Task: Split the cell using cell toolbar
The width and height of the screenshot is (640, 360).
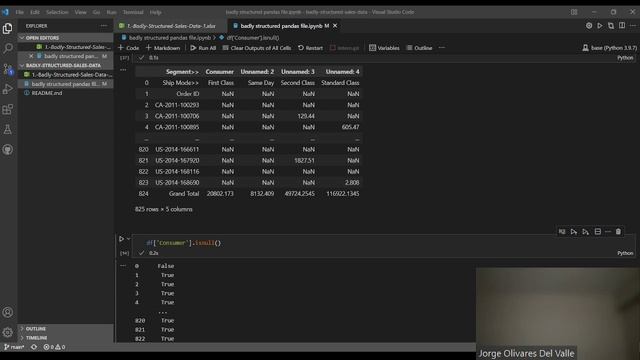Action: (598, 232)
